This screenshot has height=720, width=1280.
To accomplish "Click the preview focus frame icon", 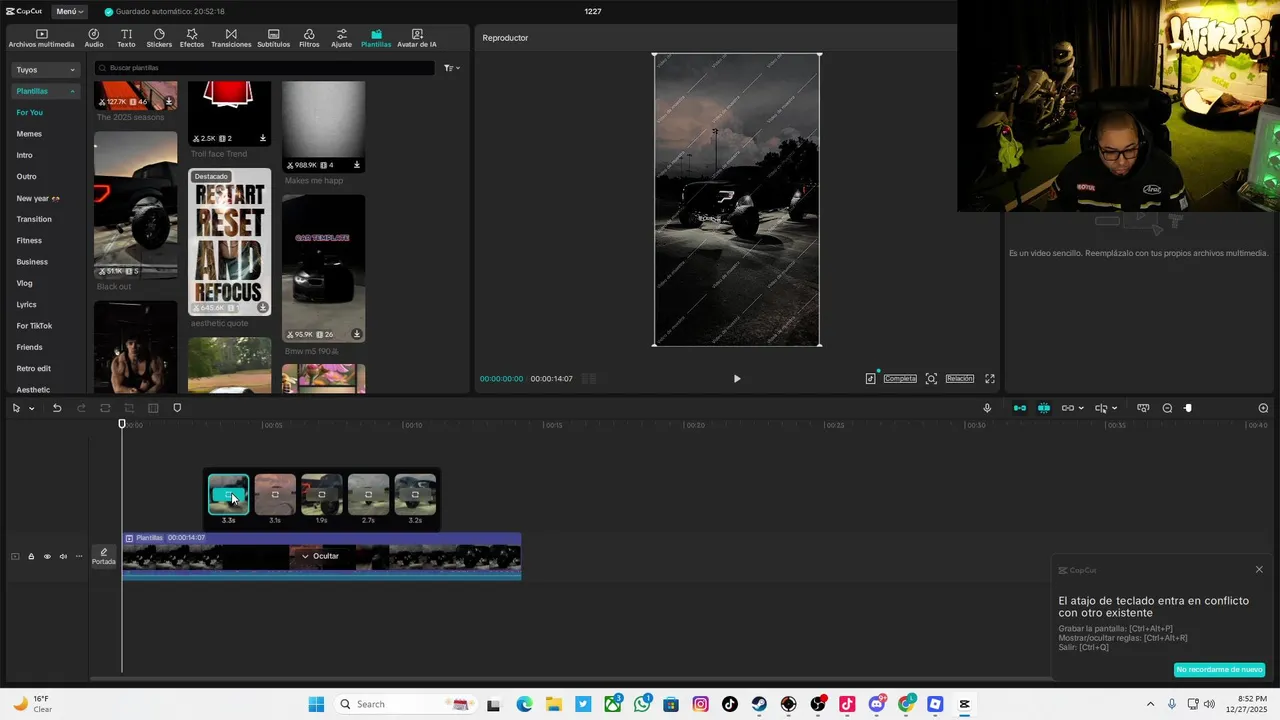I will click(931, 379).
